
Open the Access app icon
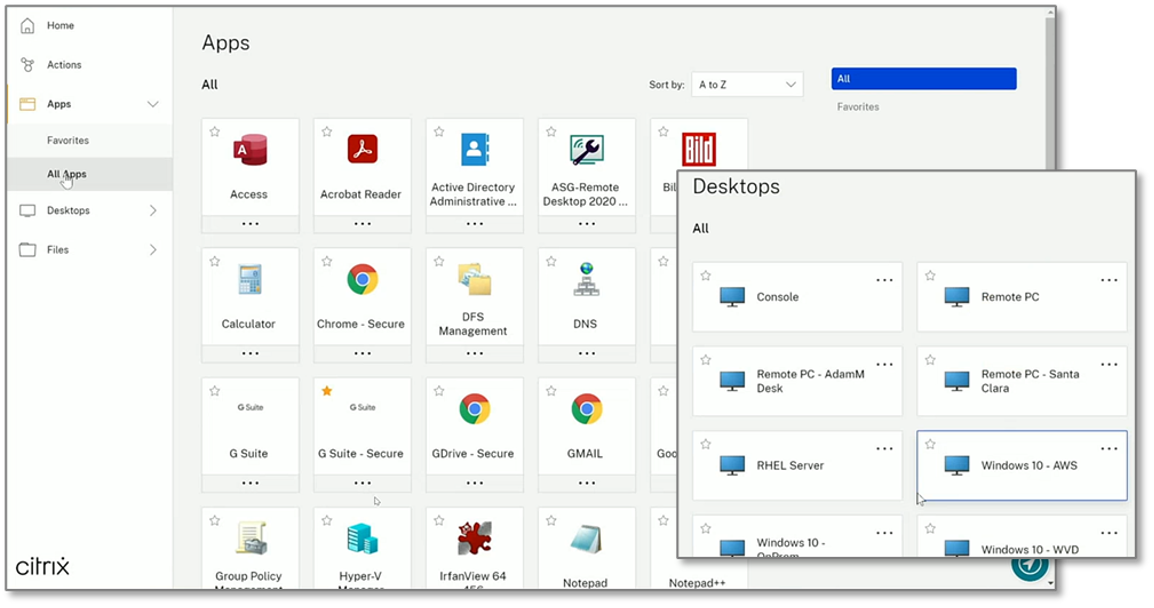coord(249,151)
